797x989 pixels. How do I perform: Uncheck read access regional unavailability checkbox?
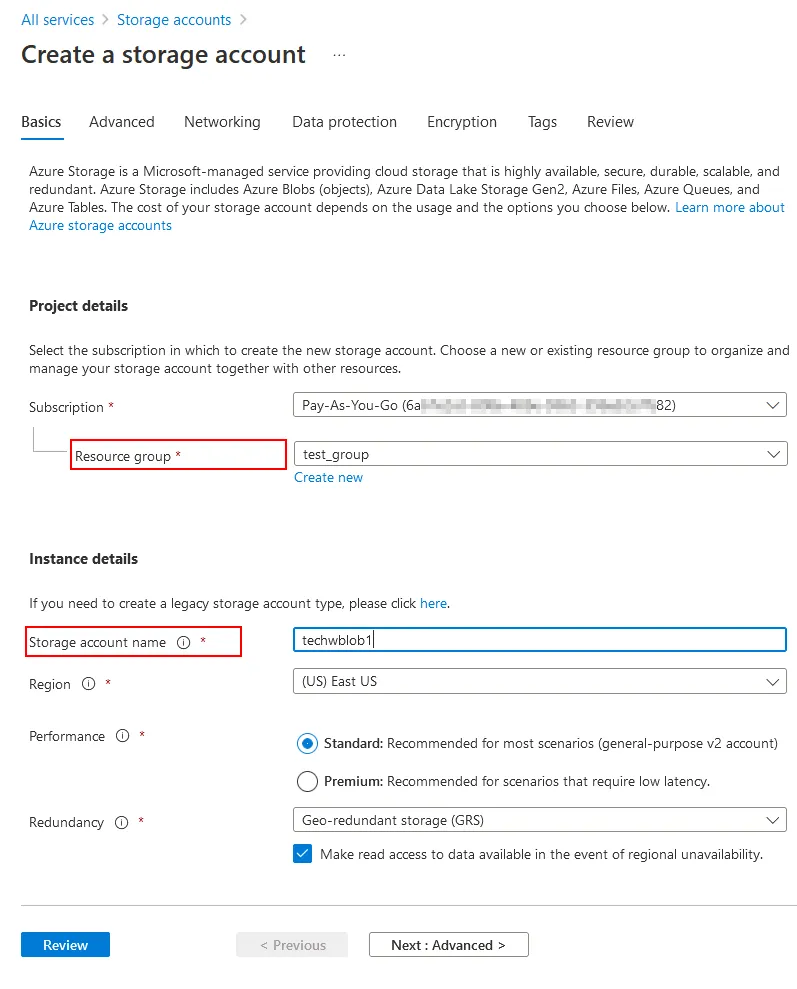[x=303, y=854]
